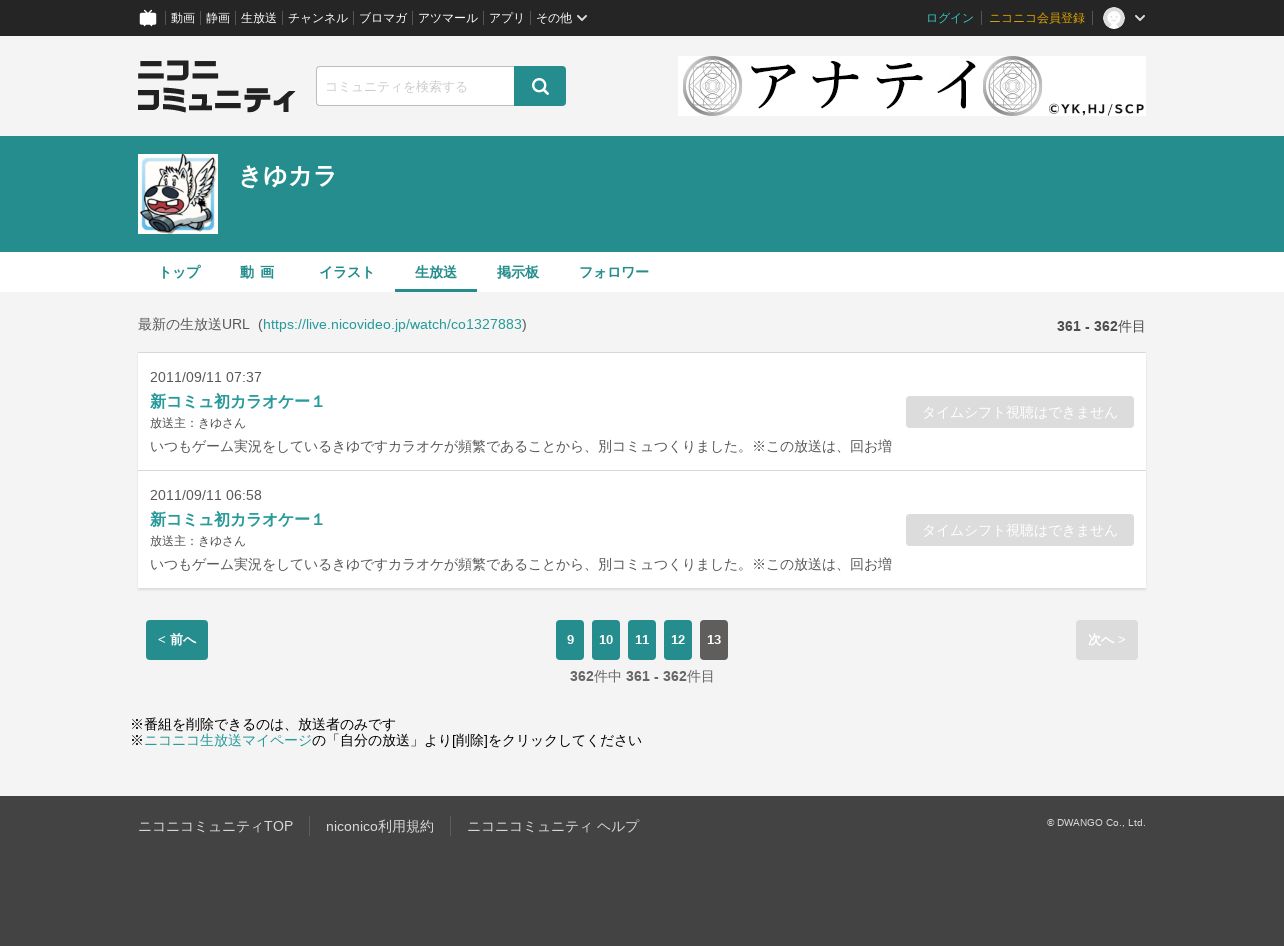Image resolution: width=1284 pixels, height=946 pixels.
Task: Expand the その他 menu
Action: 561,18
